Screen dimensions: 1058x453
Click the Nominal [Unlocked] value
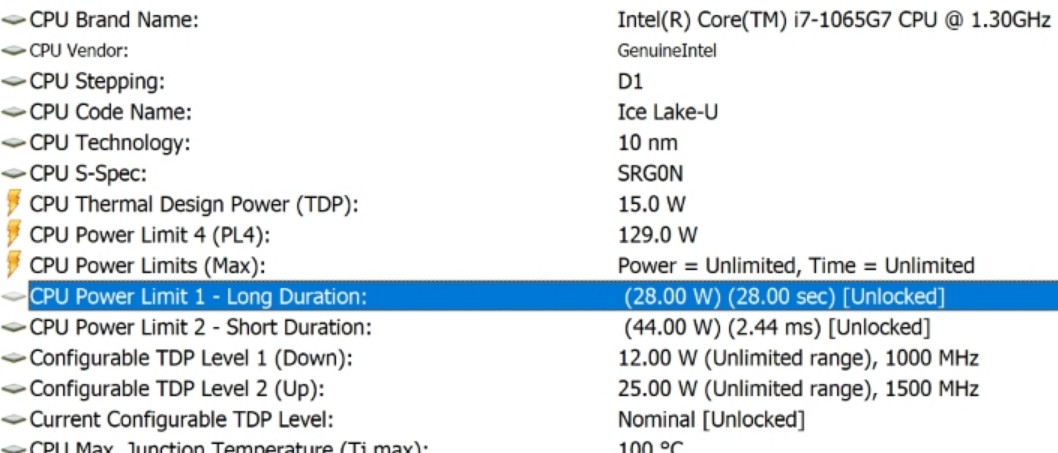pos(711,420)
